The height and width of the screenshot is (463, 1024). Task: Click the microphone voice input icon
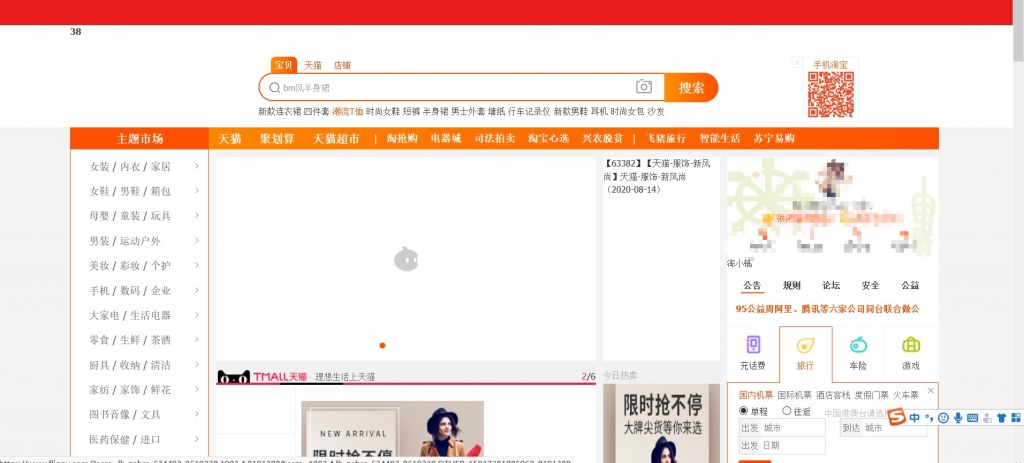(x=958, y=418)
